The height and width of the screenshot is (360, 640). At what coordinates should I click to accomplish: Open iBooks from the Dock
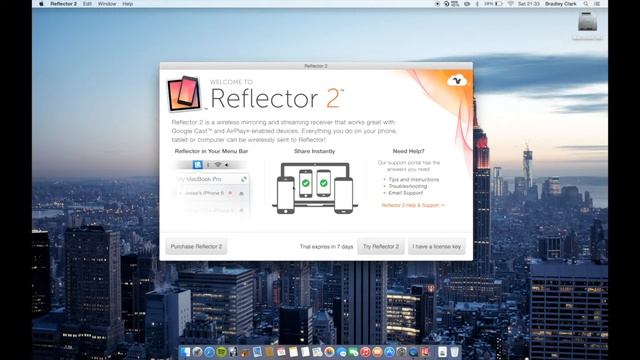(x=377, y=352)
